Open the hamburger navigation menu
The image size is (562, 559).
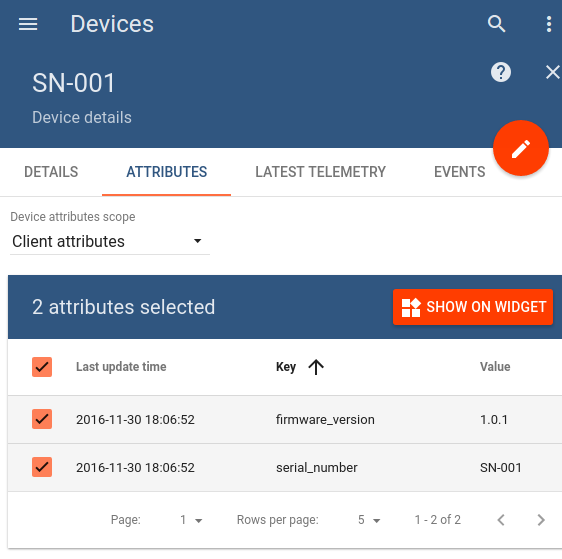[x=28, y=24]
